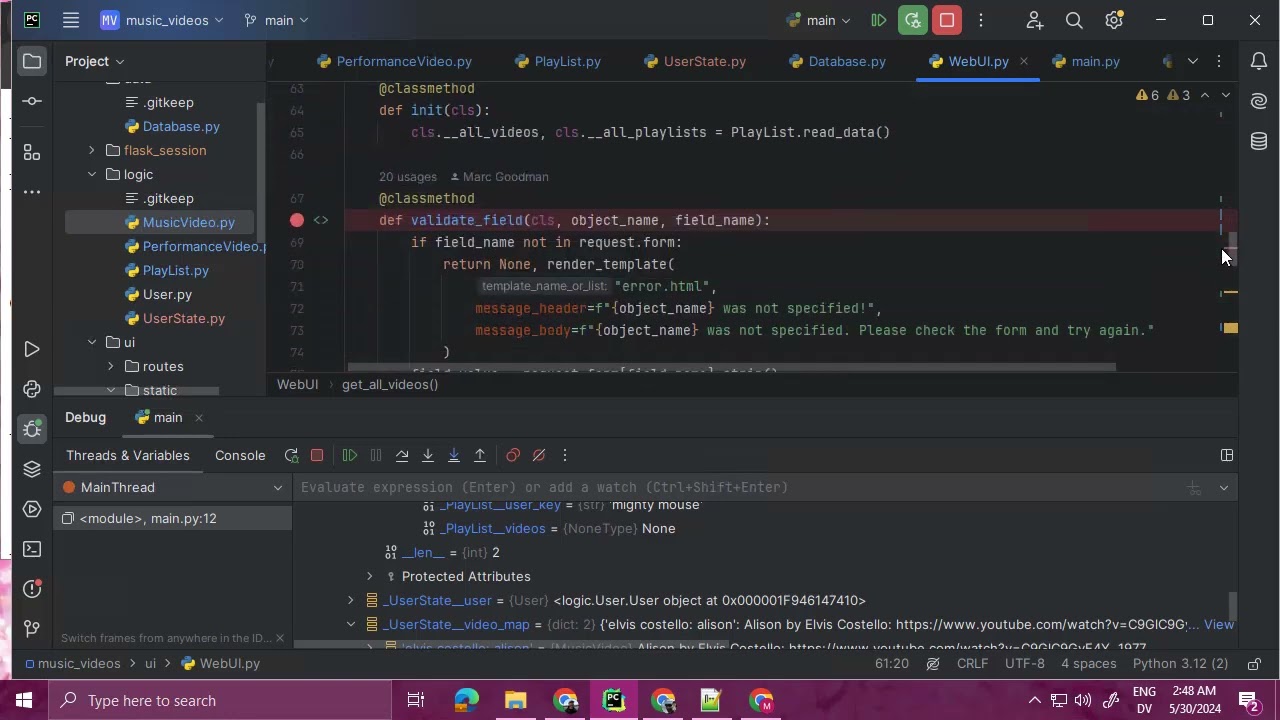Open the Git tool window in the left sidebar
The image size is (1280, 720).
click(32, 629)
